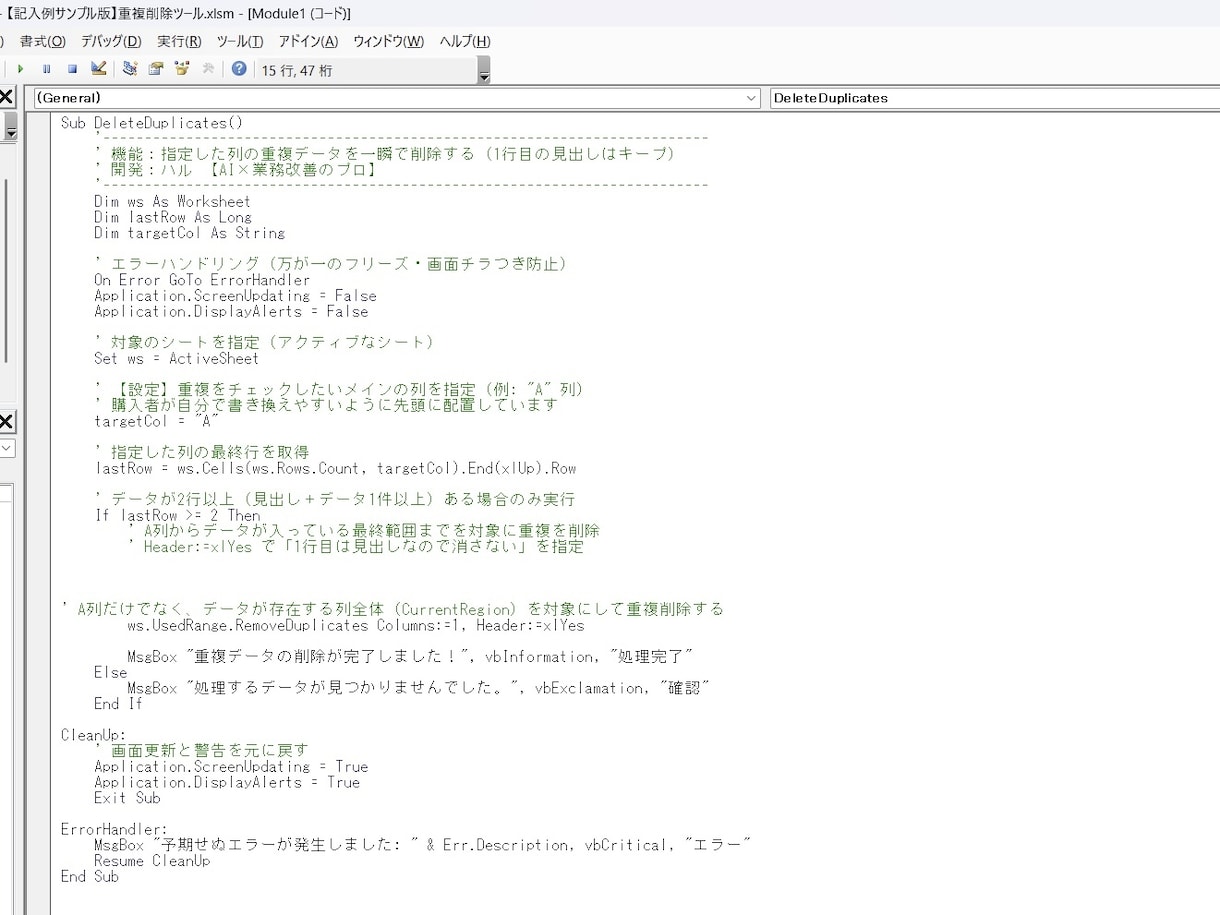Image resolution: width=1220 pixels, height=915 pixels.
Task: Open the ヘルプ(H) menu
Action: click(465, 41)
